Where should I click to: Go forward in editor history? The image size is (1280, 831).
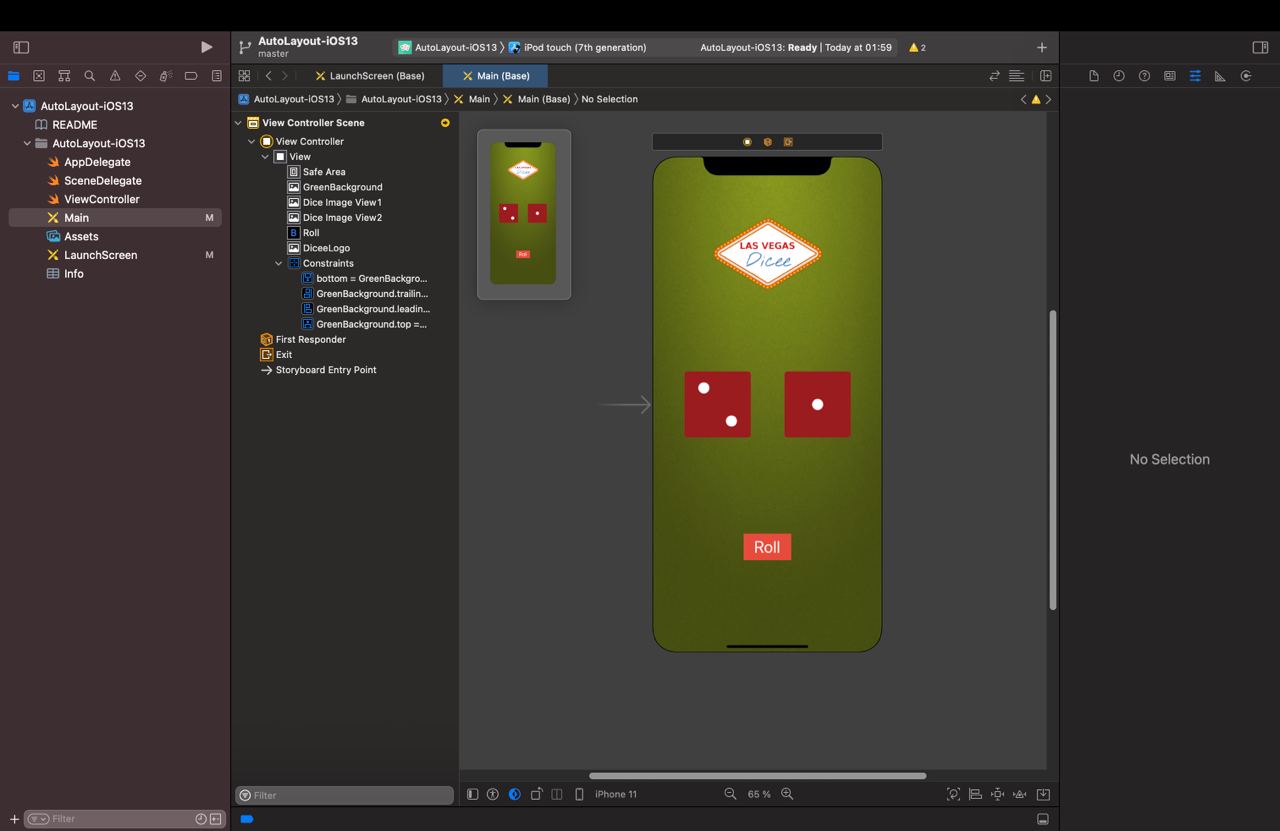coord(285,76)
